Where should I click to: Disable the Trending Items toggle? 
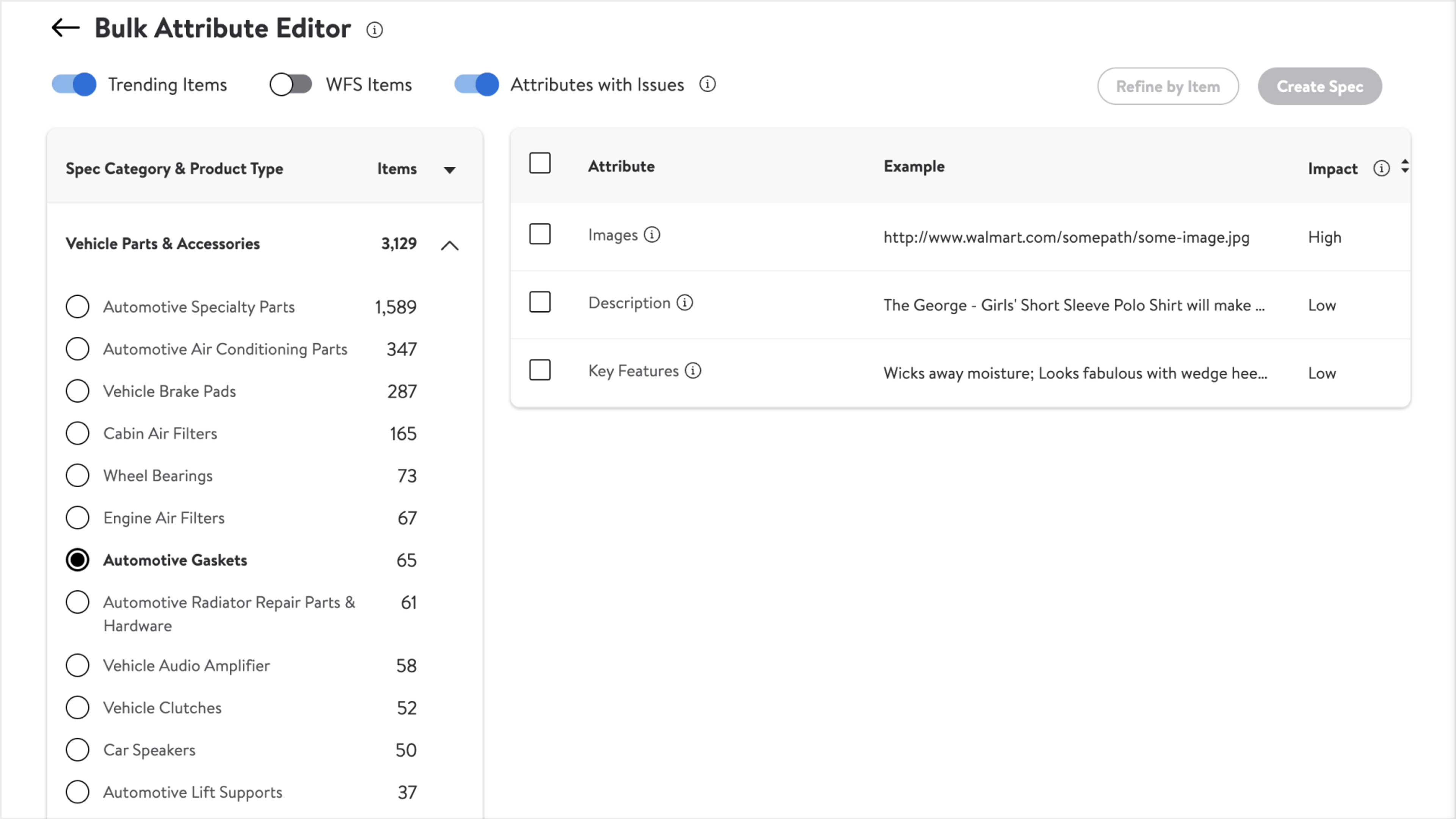pyautogui.click(x=74, y=85)
